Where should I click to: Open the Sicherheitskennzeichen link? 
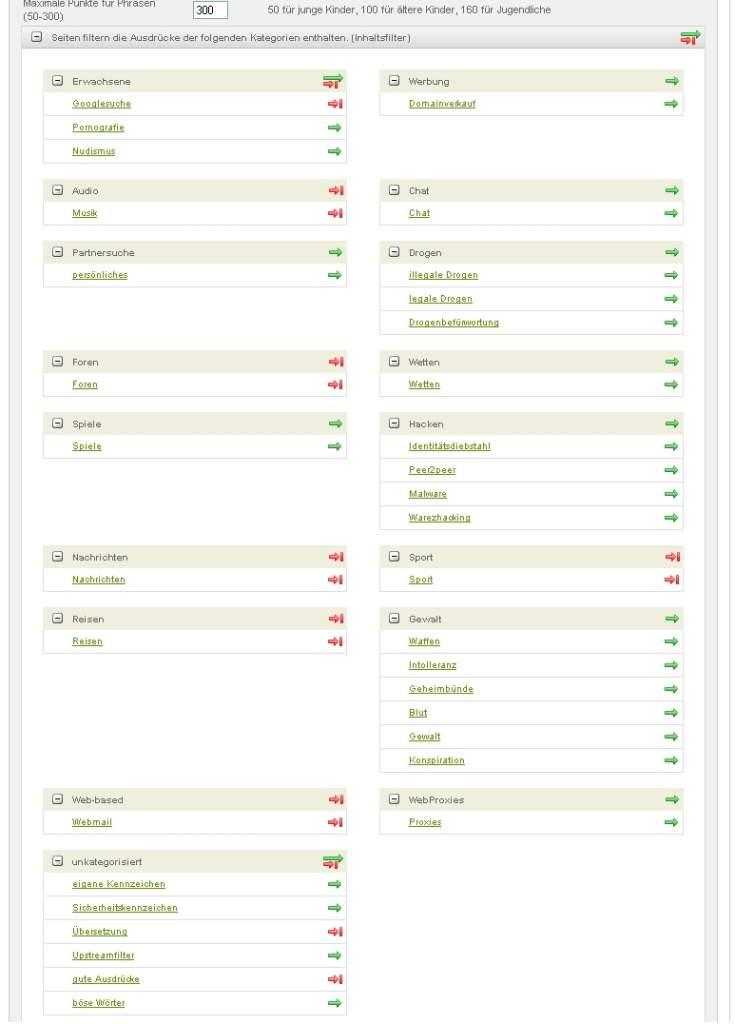click(125, 908)
